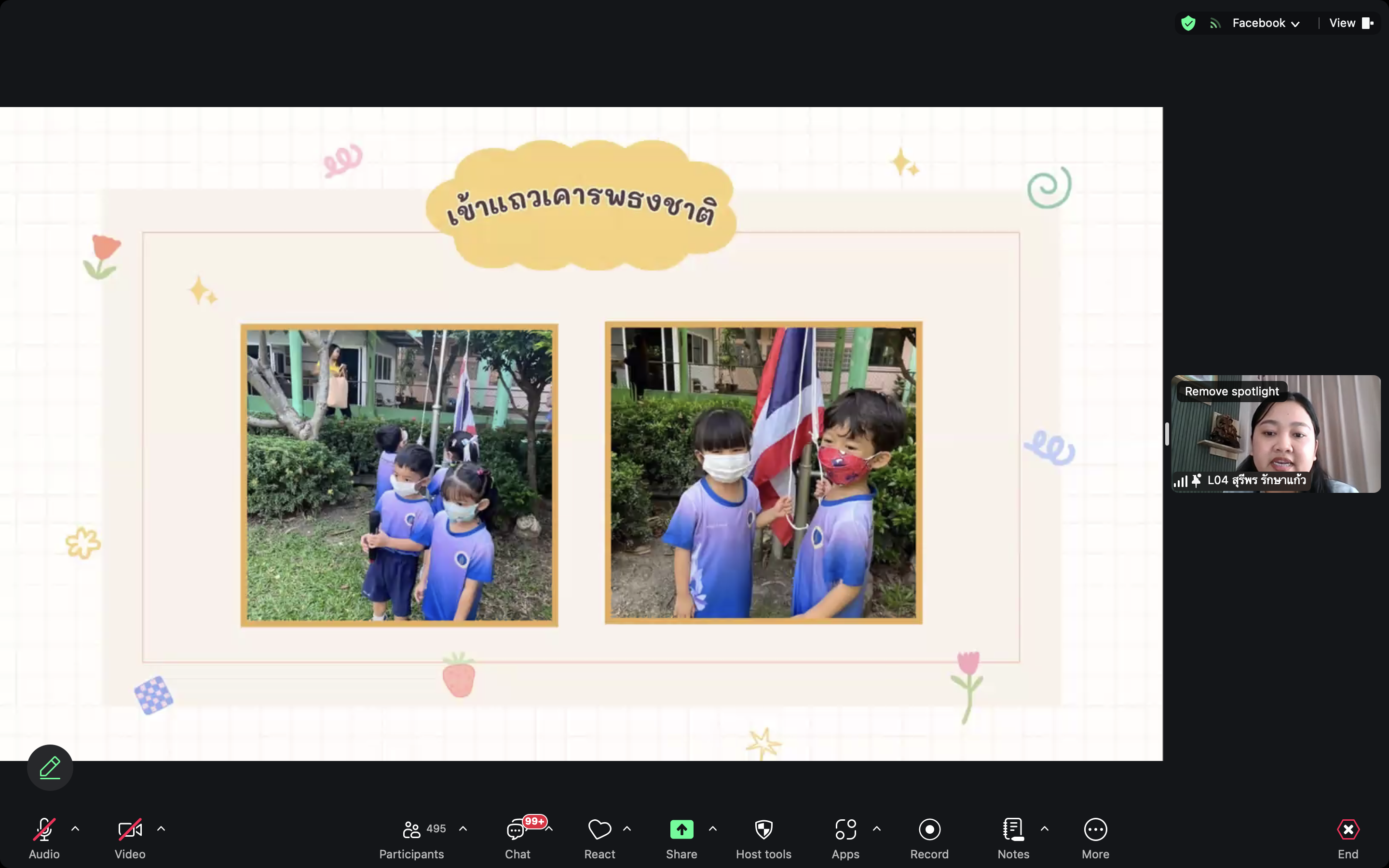Expand video options chevron beside Video
The height and width of the screenshot is (868, 1389).
pyautogui.click(x=161, y=828)
